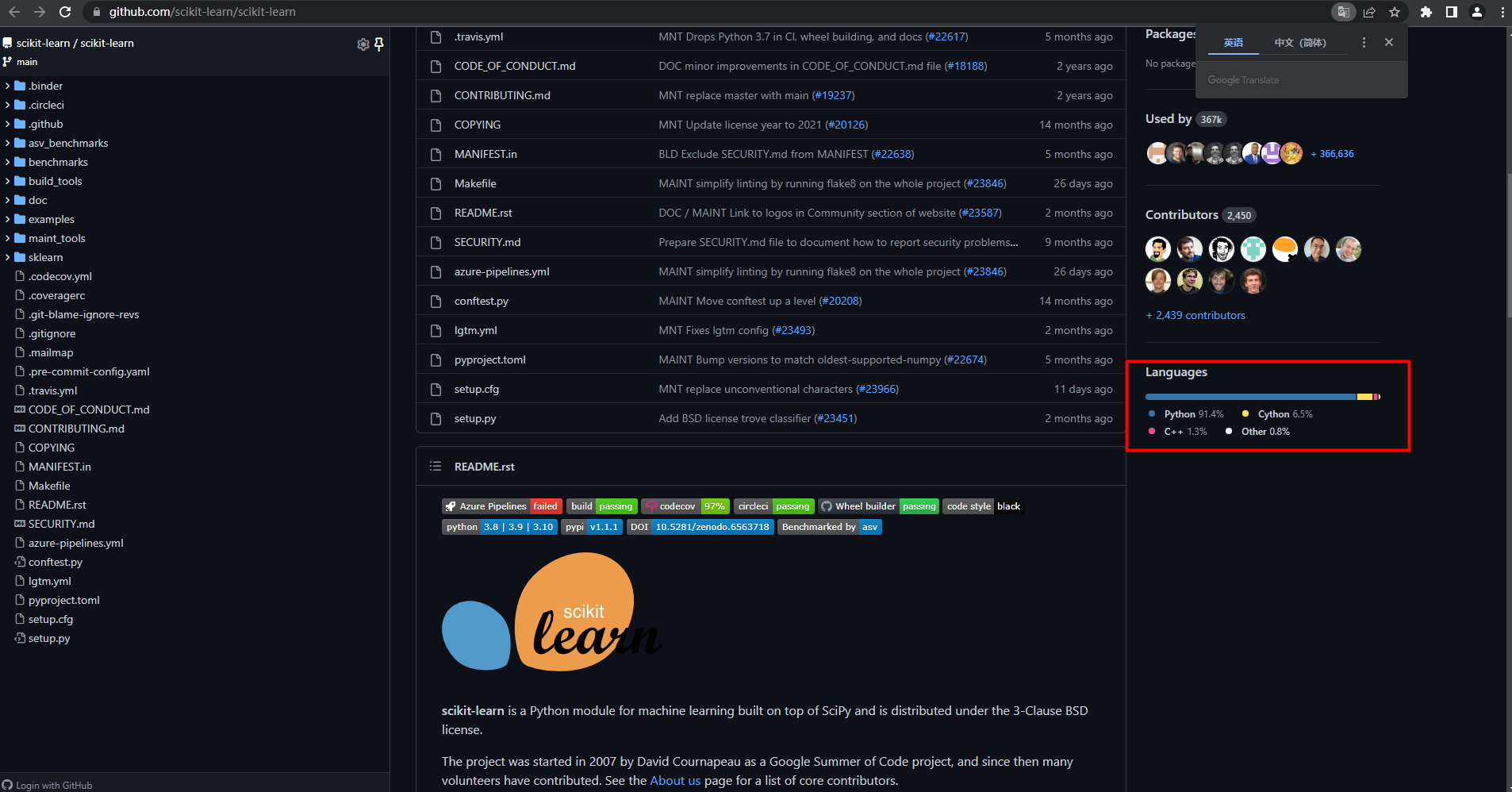Follow the About us link in README
This screenshot has width=1512, height=792.
pyautogui.click(x=675, y=781)
